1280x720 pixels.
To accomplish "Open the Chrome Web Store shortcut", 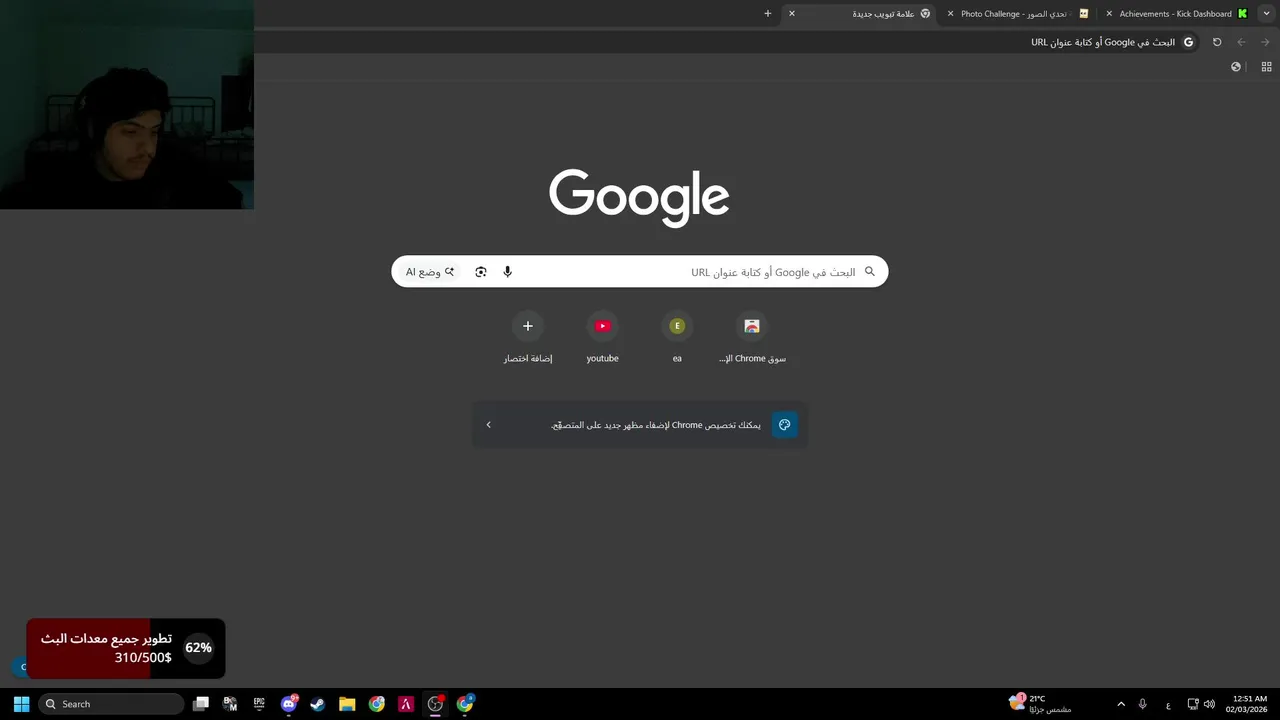I will (x=752, y=337).
